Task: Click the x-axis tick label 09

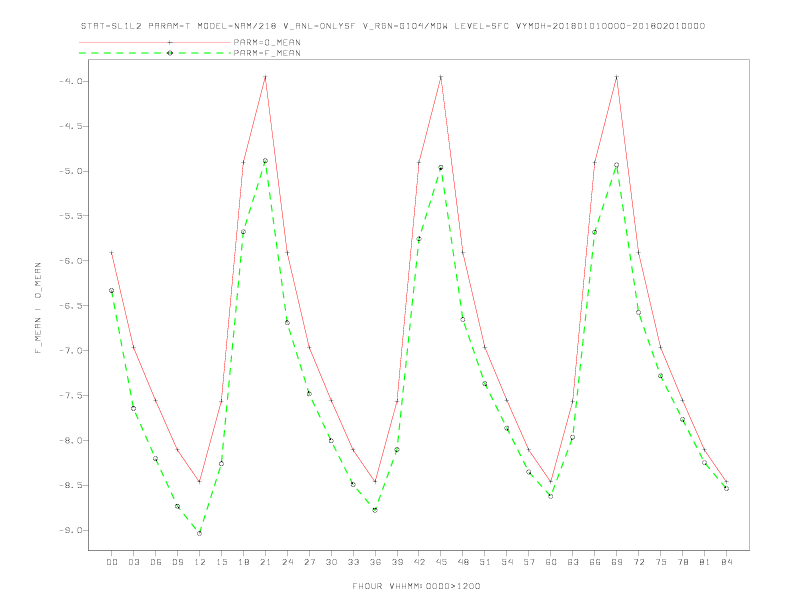Action: point(177,562)
